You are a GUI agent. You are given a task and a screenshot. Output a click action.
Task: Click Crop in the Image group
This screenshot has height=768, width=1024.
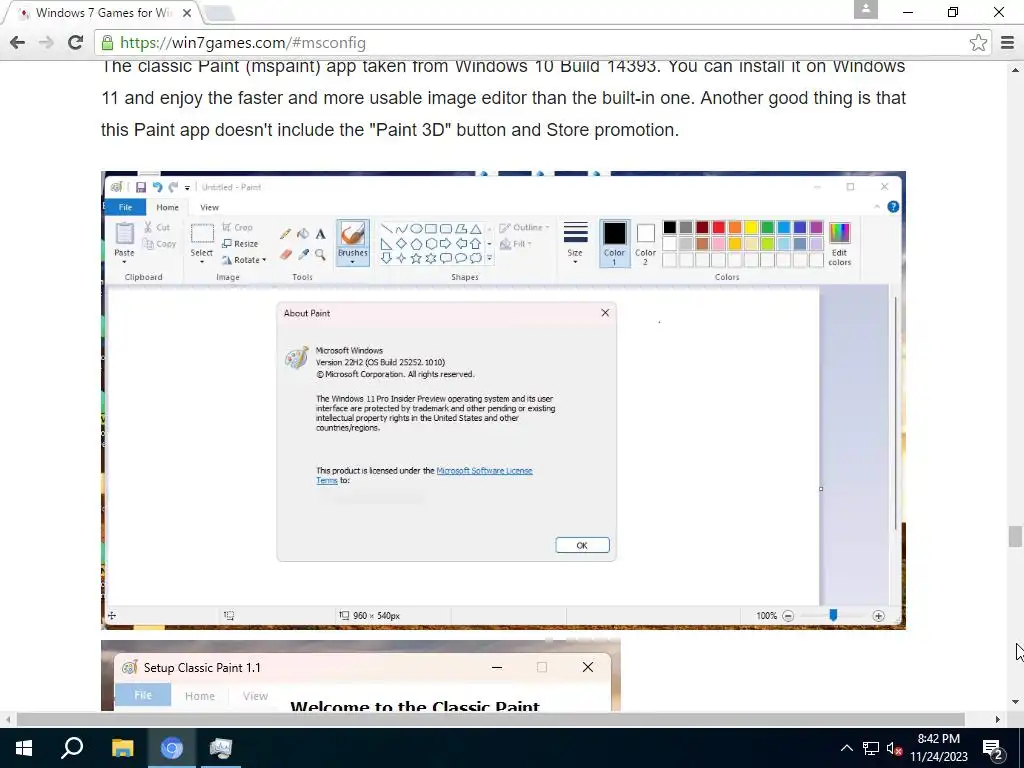237,227
